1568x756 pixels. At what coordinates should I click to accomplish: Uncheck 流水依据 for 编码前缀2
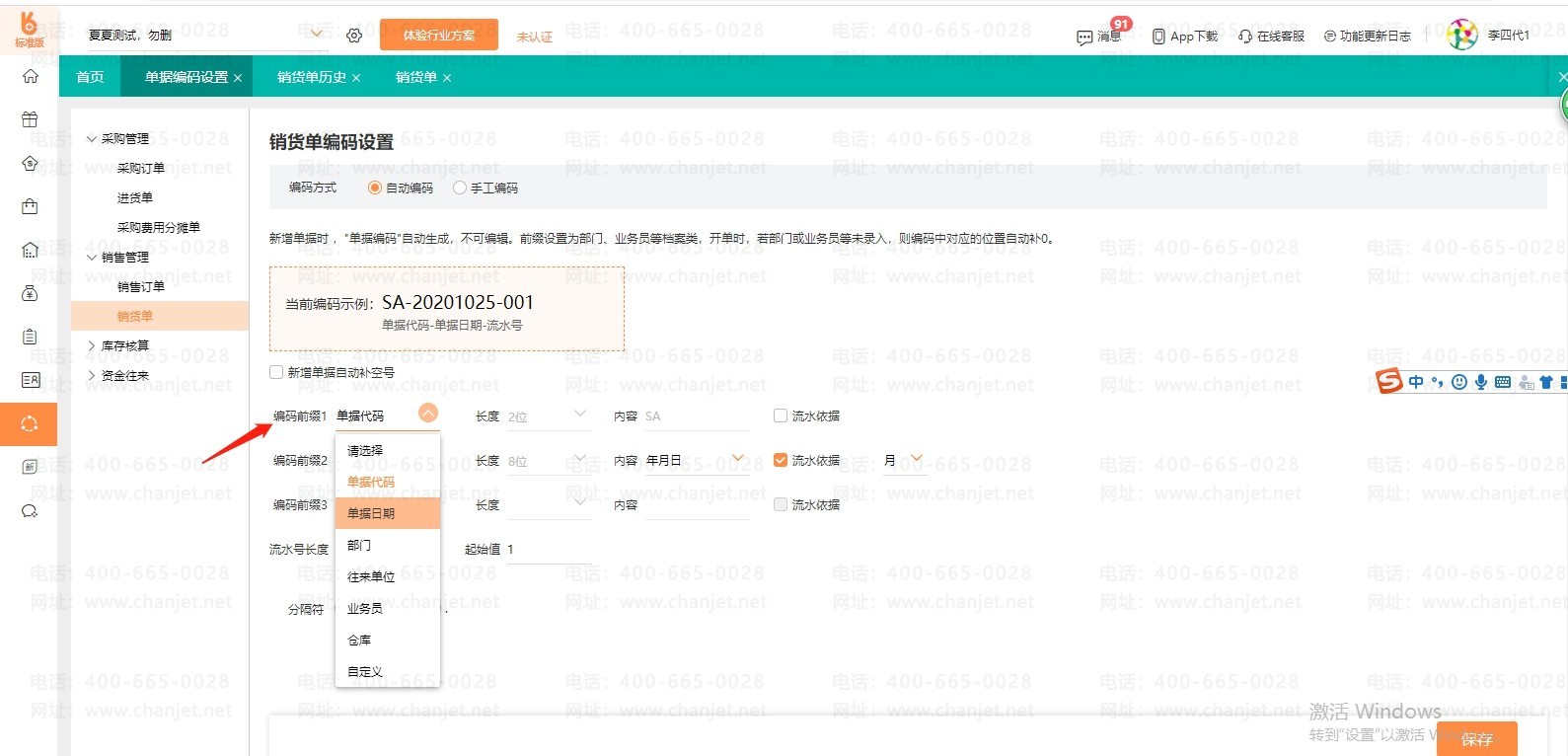click(x=781, y=460)
